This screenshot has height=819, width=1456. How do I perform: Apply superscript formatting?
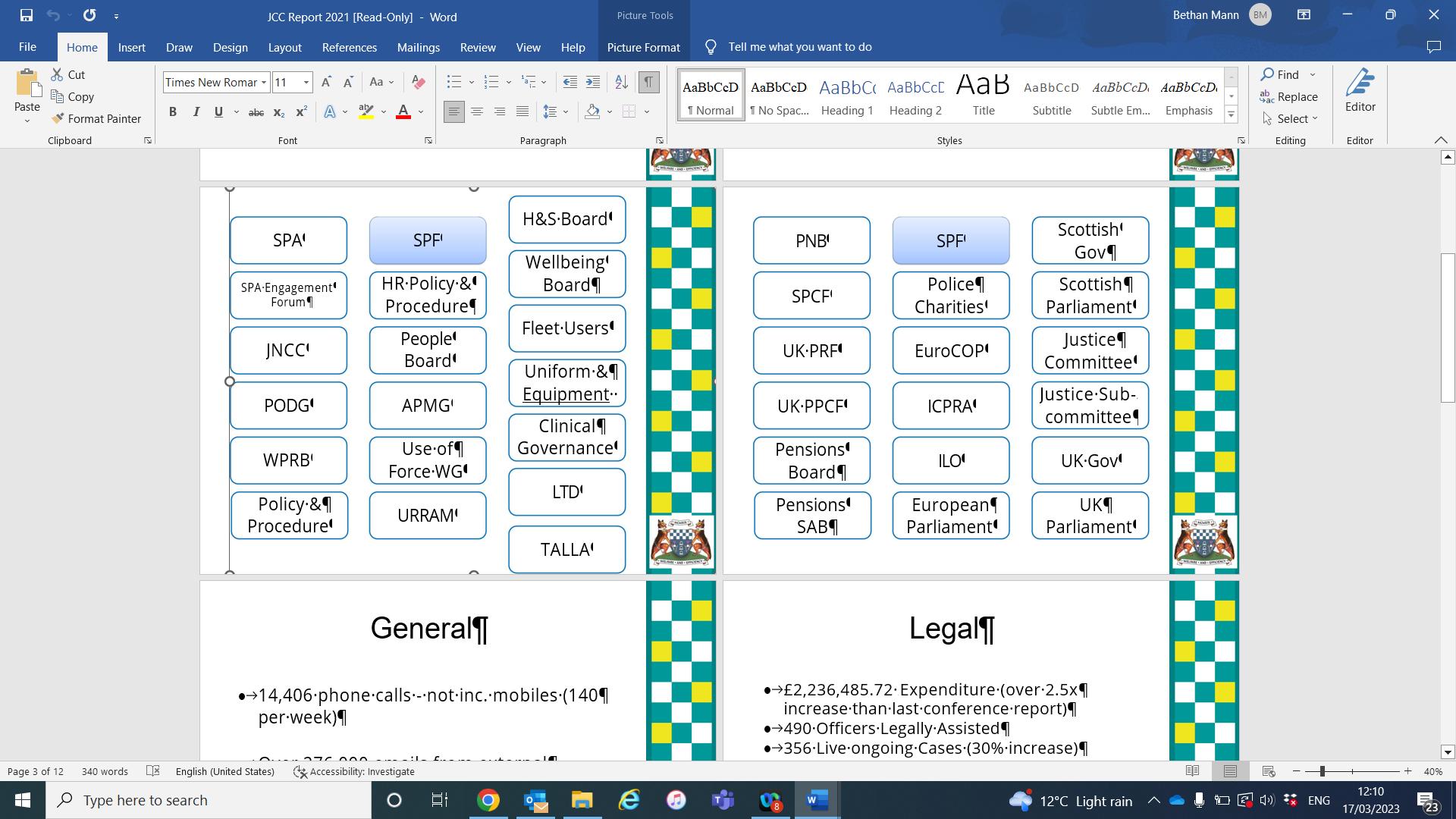pyautogui.click(x=301, y=112)
